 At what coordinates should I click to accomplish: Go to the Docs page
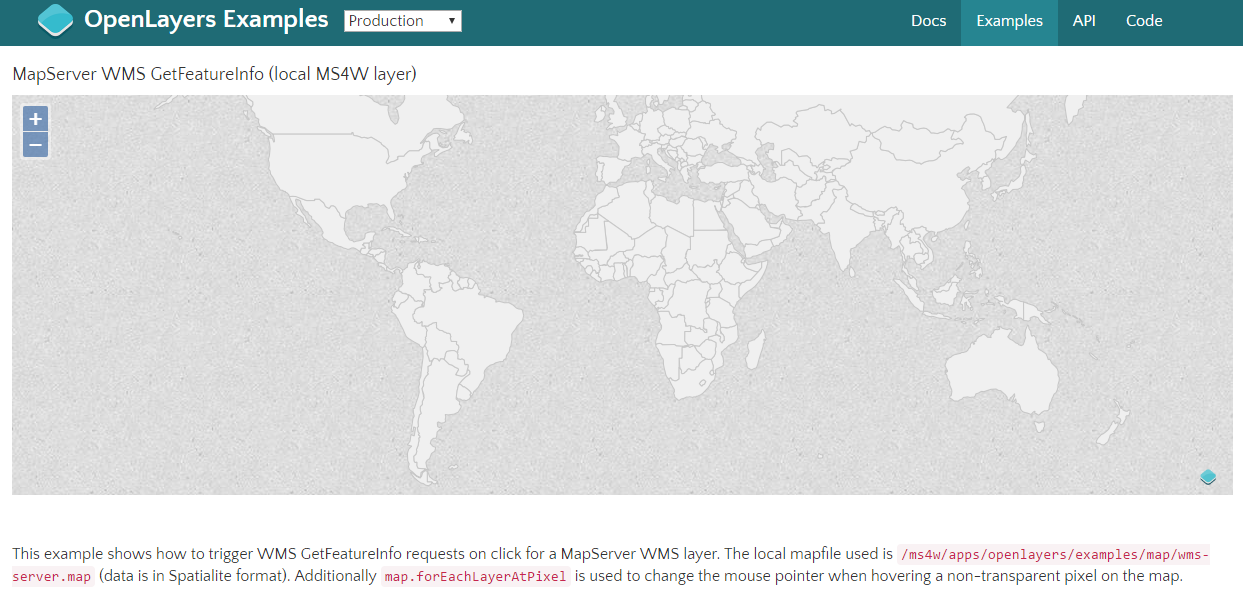click(928, 21)
